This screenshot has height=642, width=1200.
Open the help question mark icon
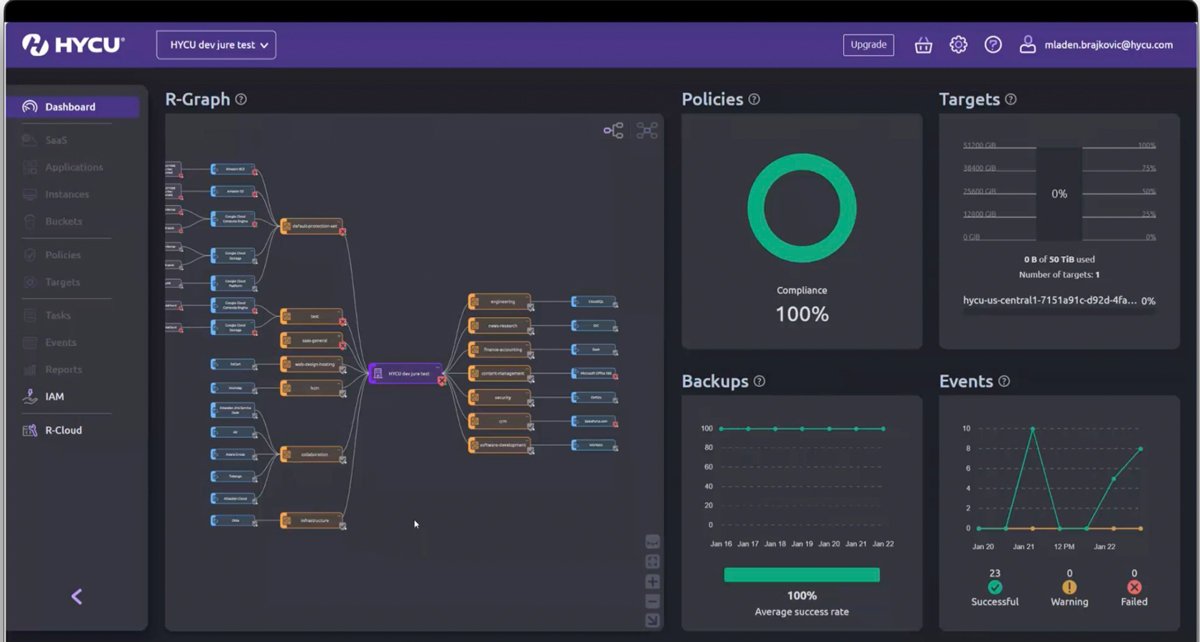pos(992,44)
